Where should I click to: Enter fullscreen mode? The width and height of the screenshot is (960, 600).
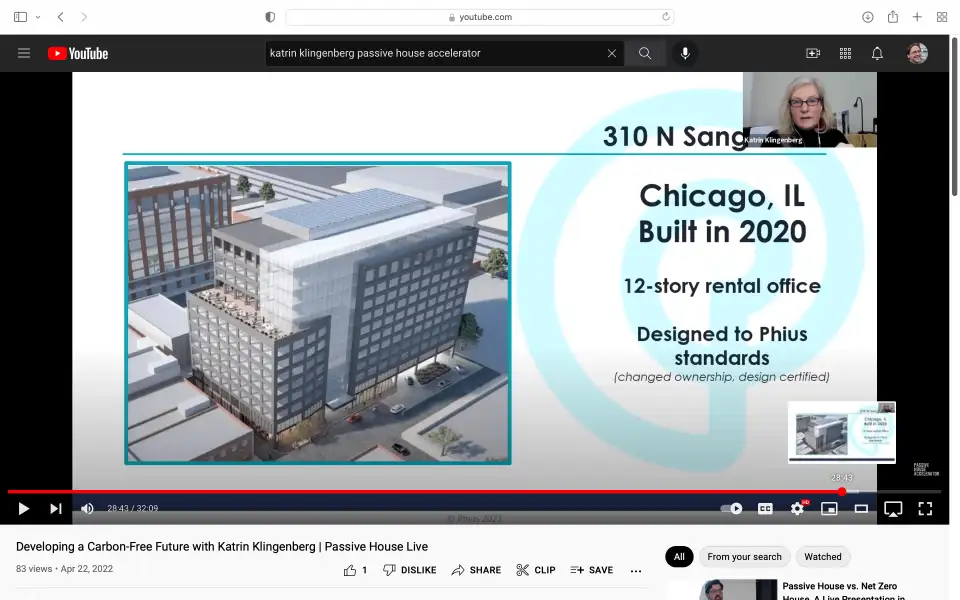point(925,508)
